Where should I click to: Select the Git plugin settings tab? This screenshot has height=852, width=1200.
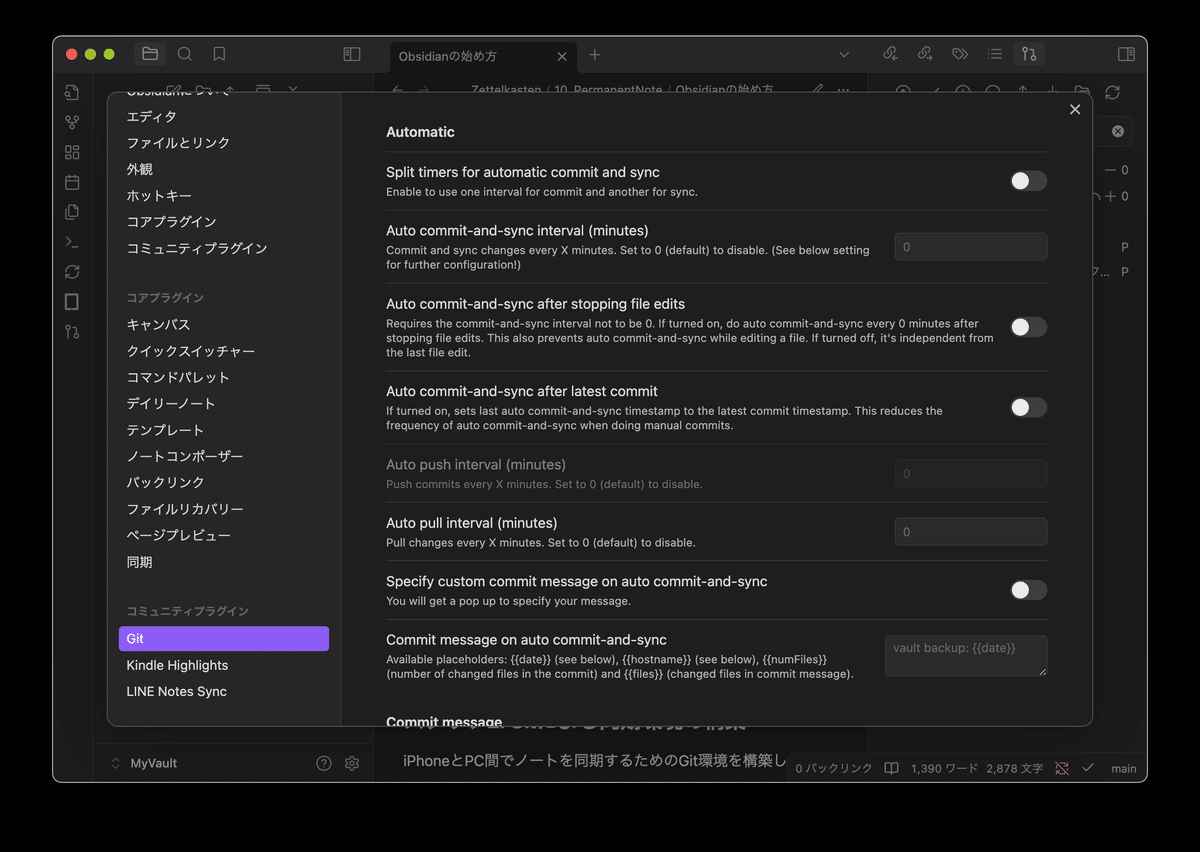point(224,639)
